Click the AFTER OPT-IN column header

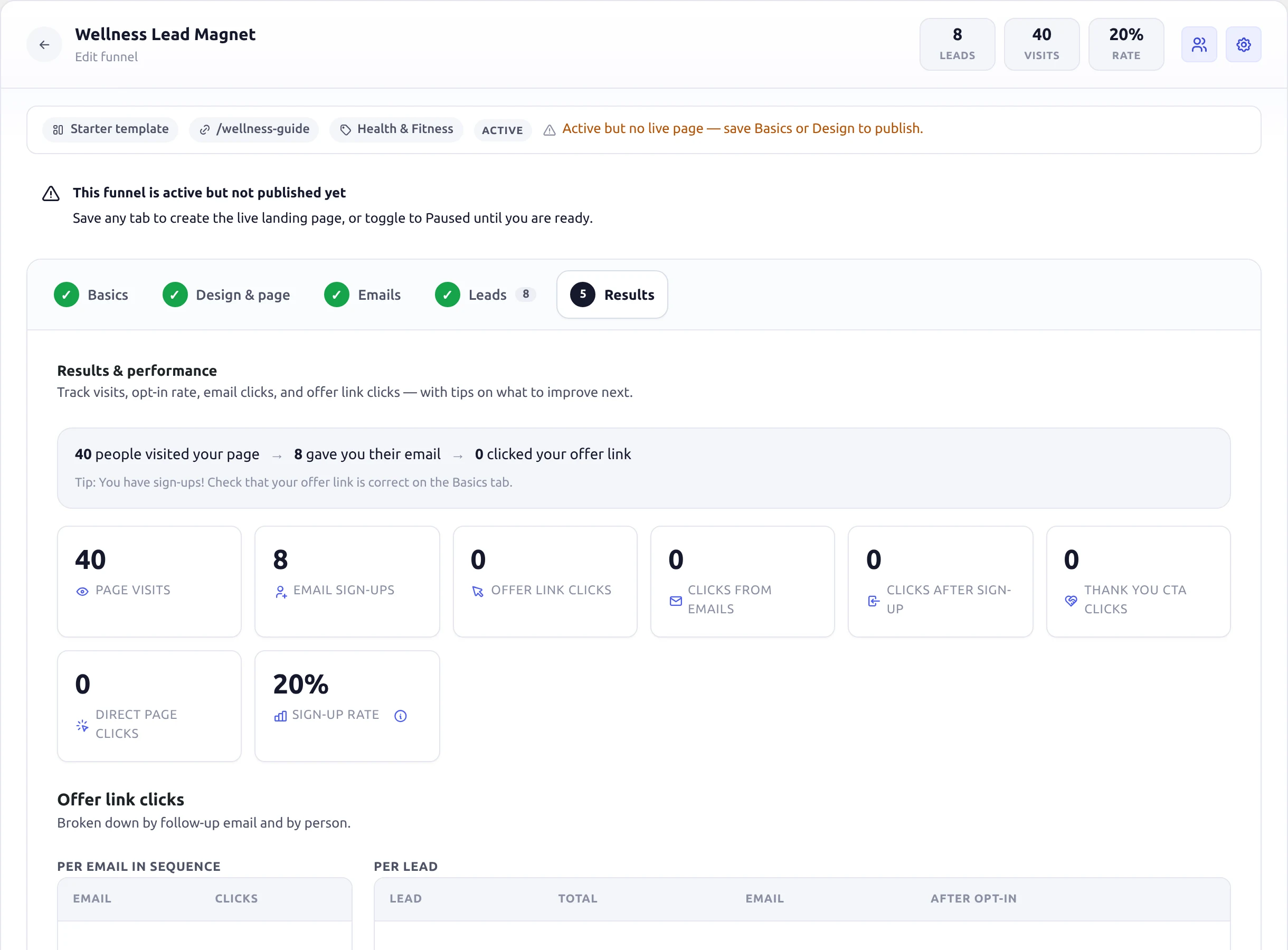(973, 898)
